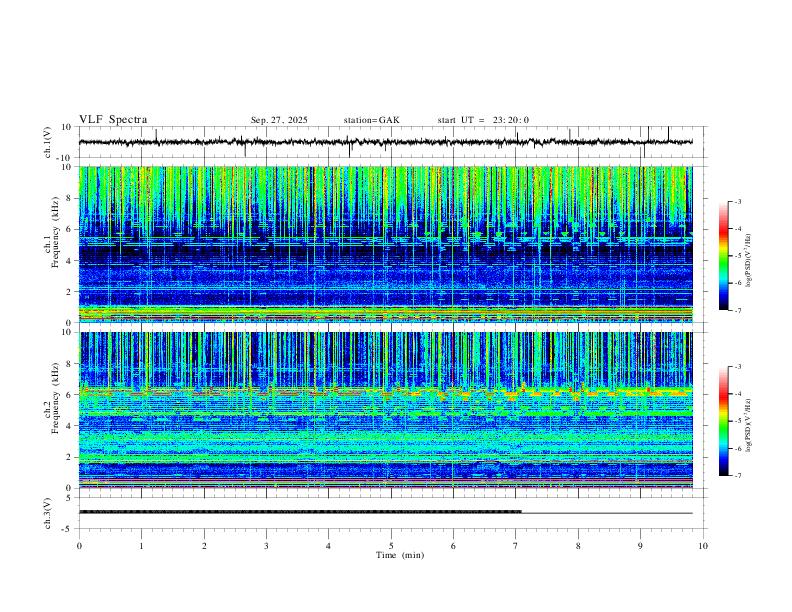Click the "9" tick on the Time axis
This screenshot has height=612, width=792.
tap(640, 546)
